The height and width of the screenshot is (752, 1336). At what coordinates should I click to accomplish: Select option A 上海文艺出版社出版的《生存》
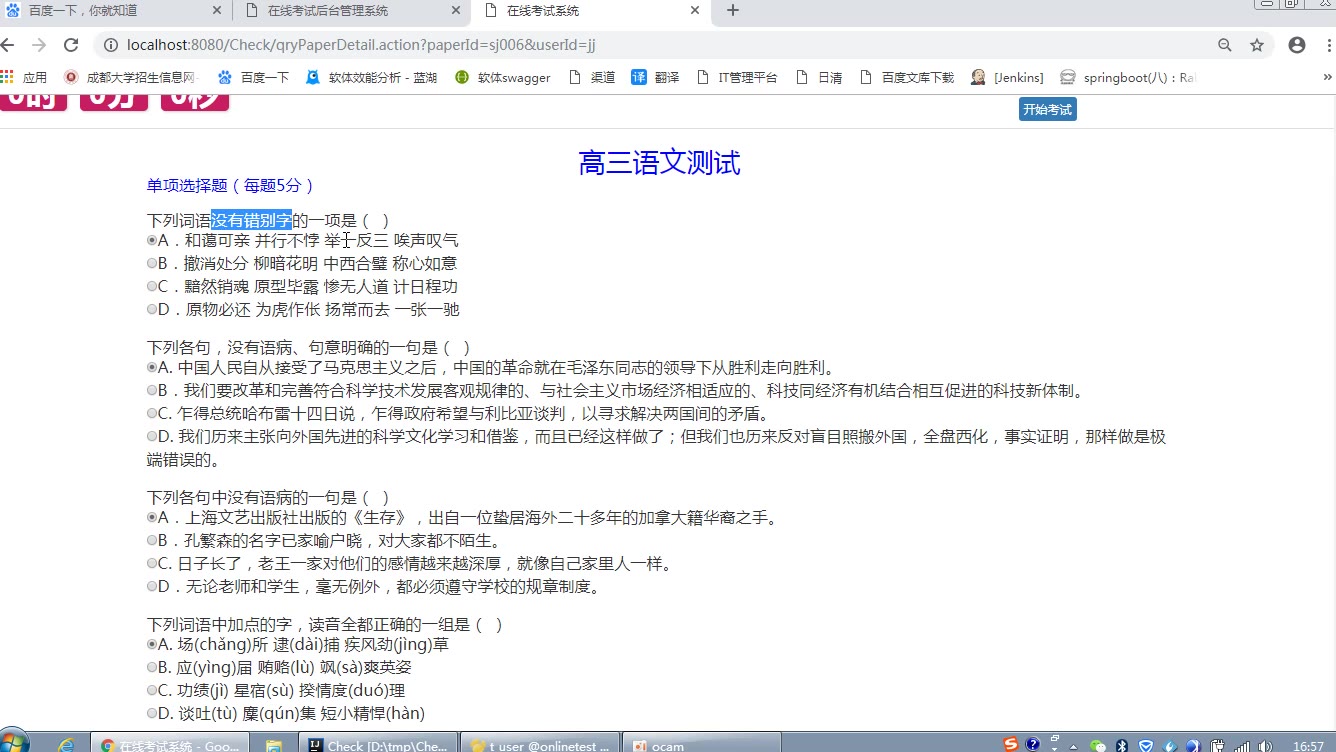pyautogui.click(x=152, y=517)
